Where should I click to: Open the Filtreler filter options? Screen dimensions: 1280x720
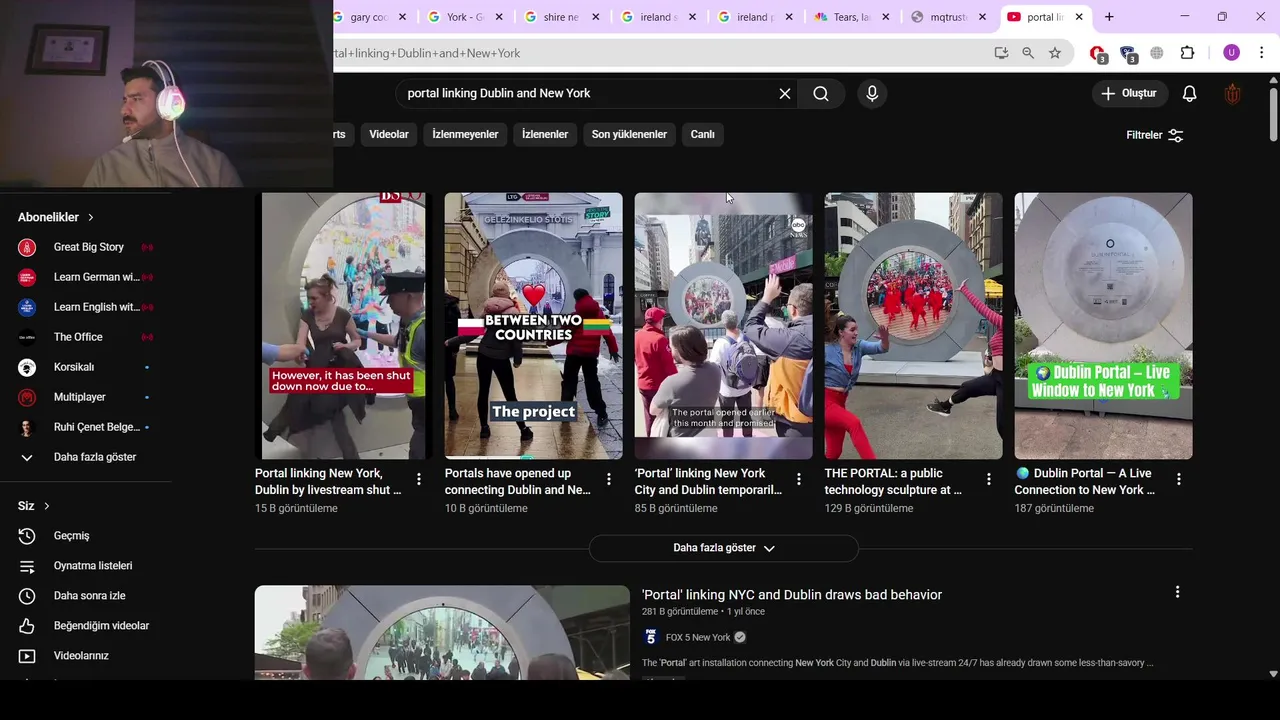point(1154,135)
